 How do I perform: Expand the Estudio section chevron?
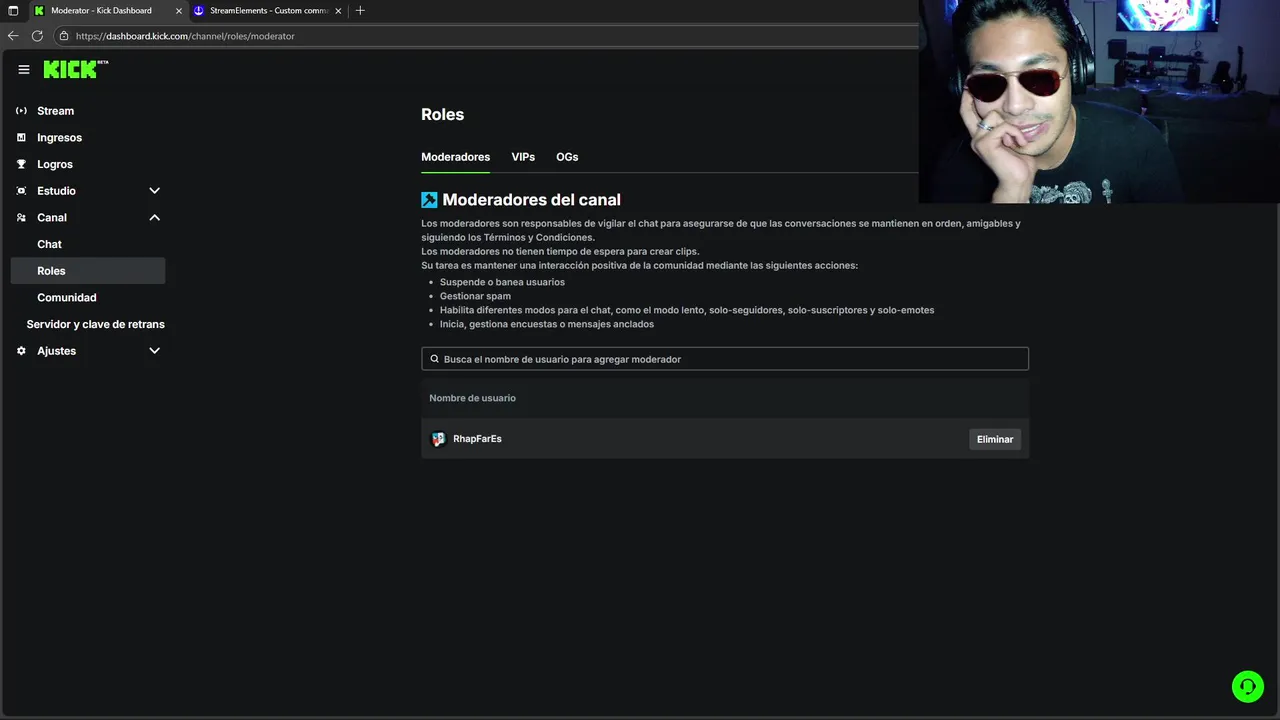(154, 191)
